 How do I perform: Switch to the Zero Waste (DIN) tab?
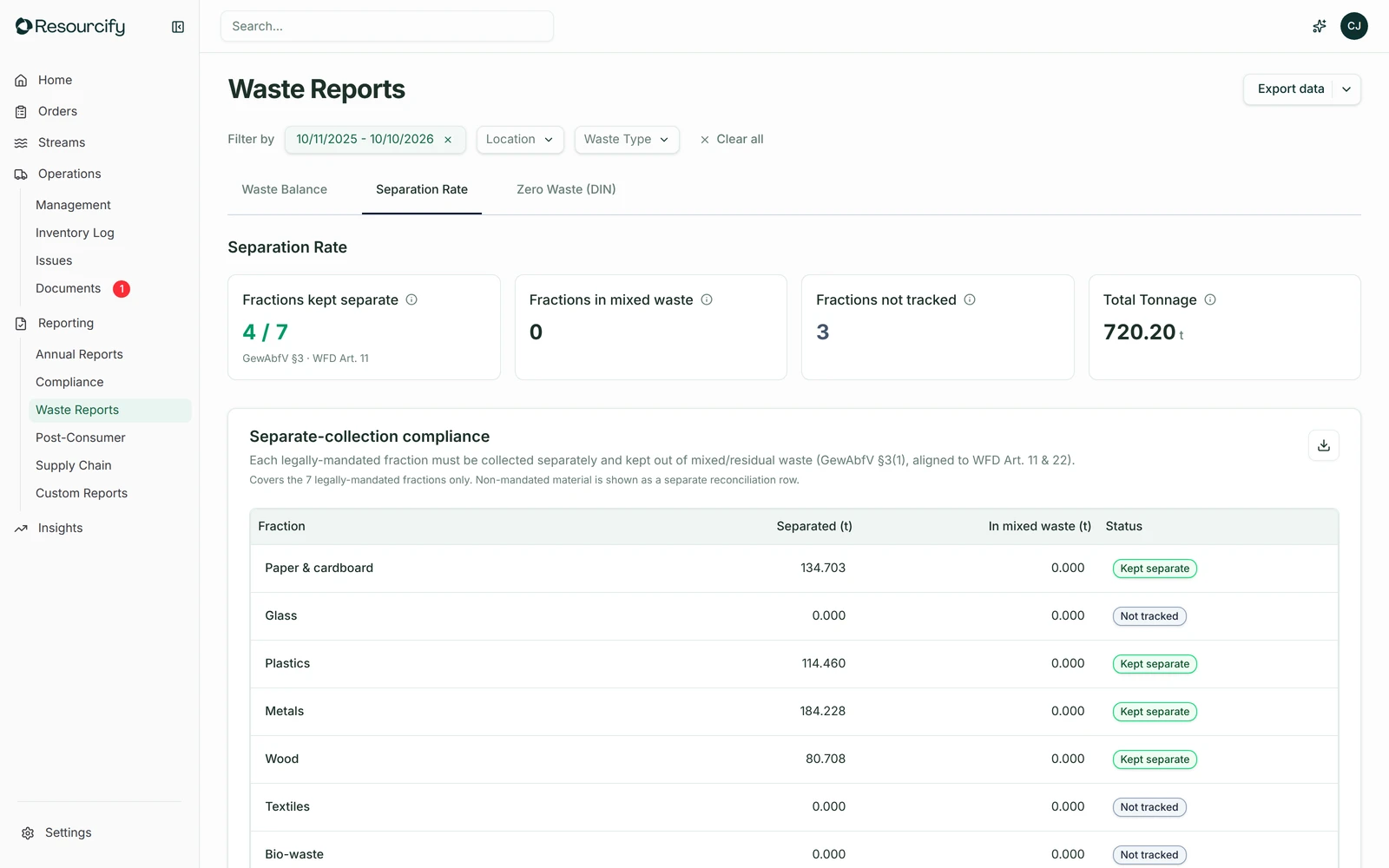click(x=566, y=189)
